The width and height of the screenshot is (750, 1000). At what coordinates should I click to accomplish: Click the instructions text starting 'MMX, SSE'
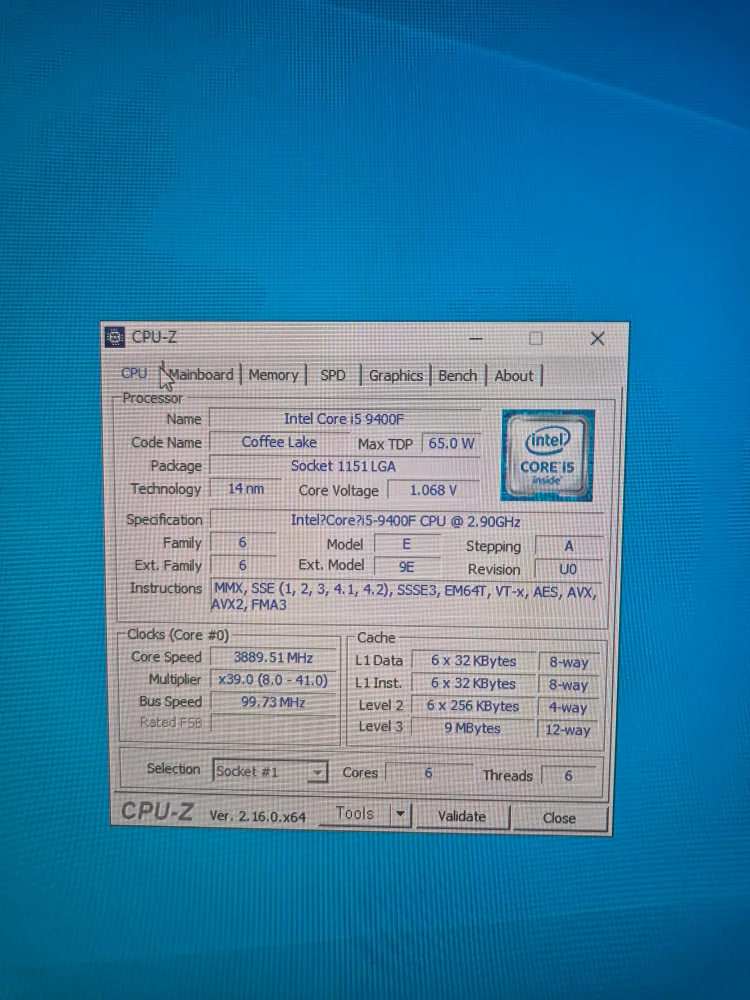pyautogui.click(x=406, y=597)
